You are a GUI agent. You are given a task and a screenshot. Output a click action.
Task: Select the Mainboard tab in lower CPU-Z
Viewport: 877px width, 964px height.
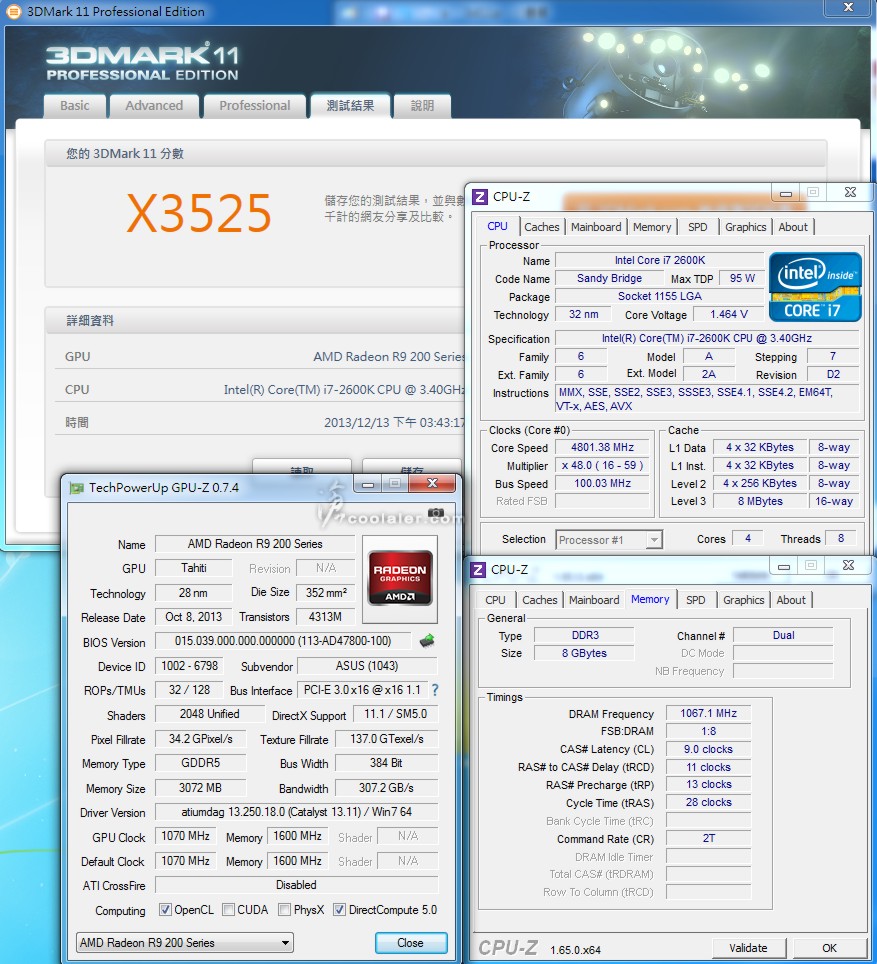(594, 600)
